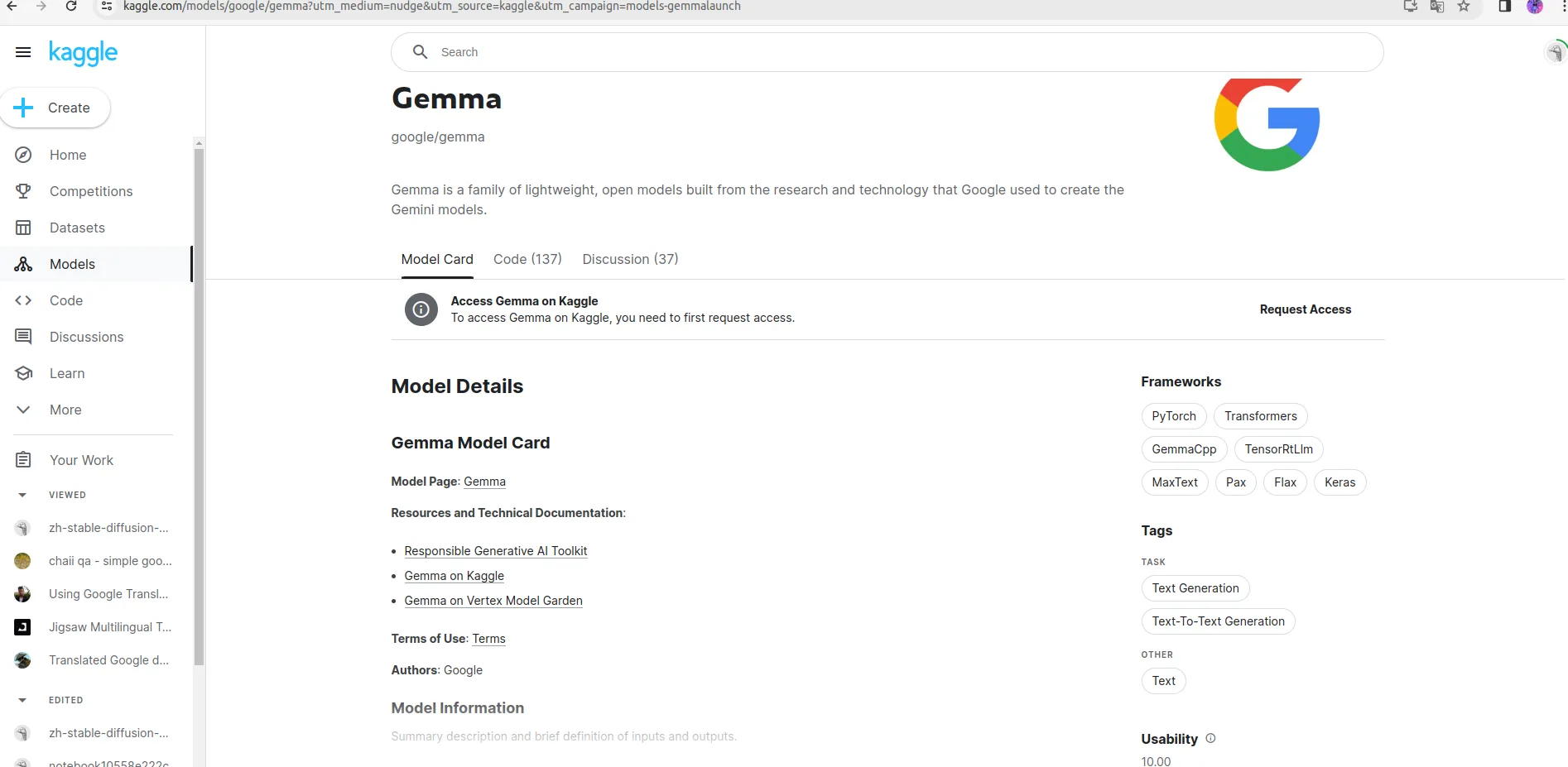Click the Request Access button
Image resolution: width=1568 pixels, height=767 pixels.
tap(1305, 309)
